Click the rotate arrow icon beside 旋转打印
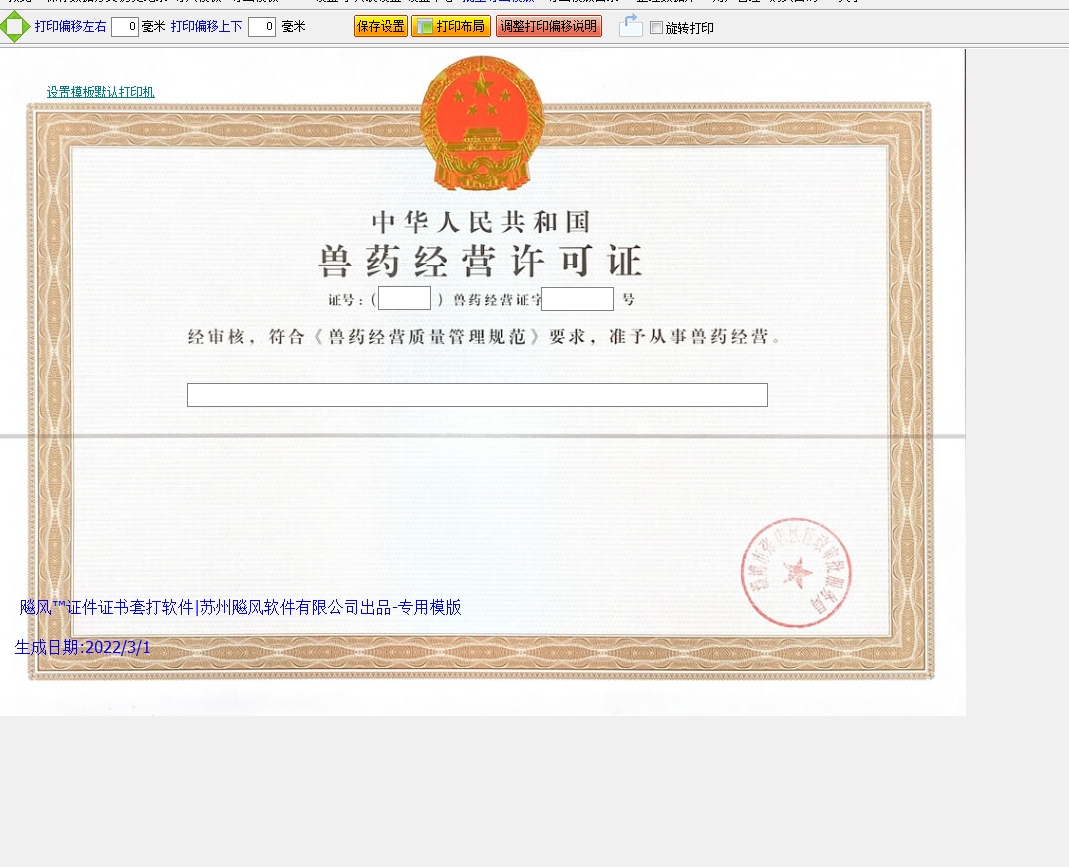This screenshot has height=867, width=1069. point(630,26)
